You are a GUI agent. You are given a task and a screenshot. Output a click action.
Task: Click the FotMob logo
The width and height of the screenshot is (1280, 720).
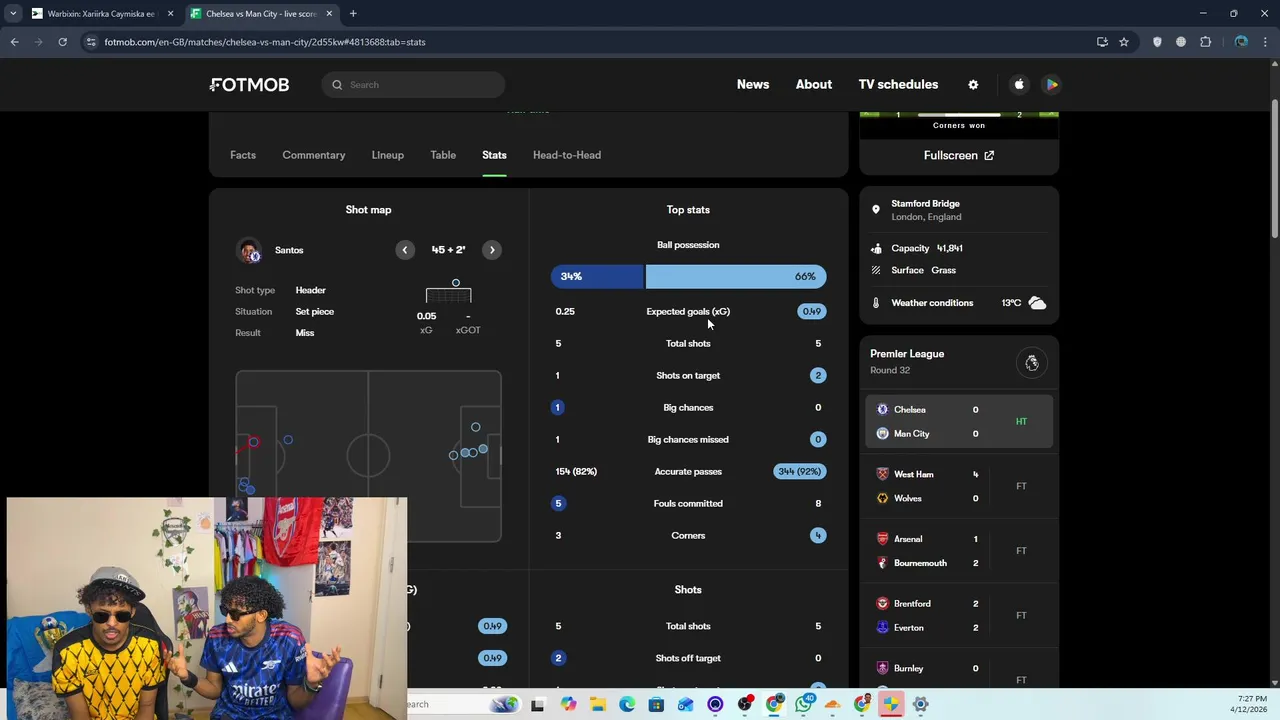pos(249,85)
